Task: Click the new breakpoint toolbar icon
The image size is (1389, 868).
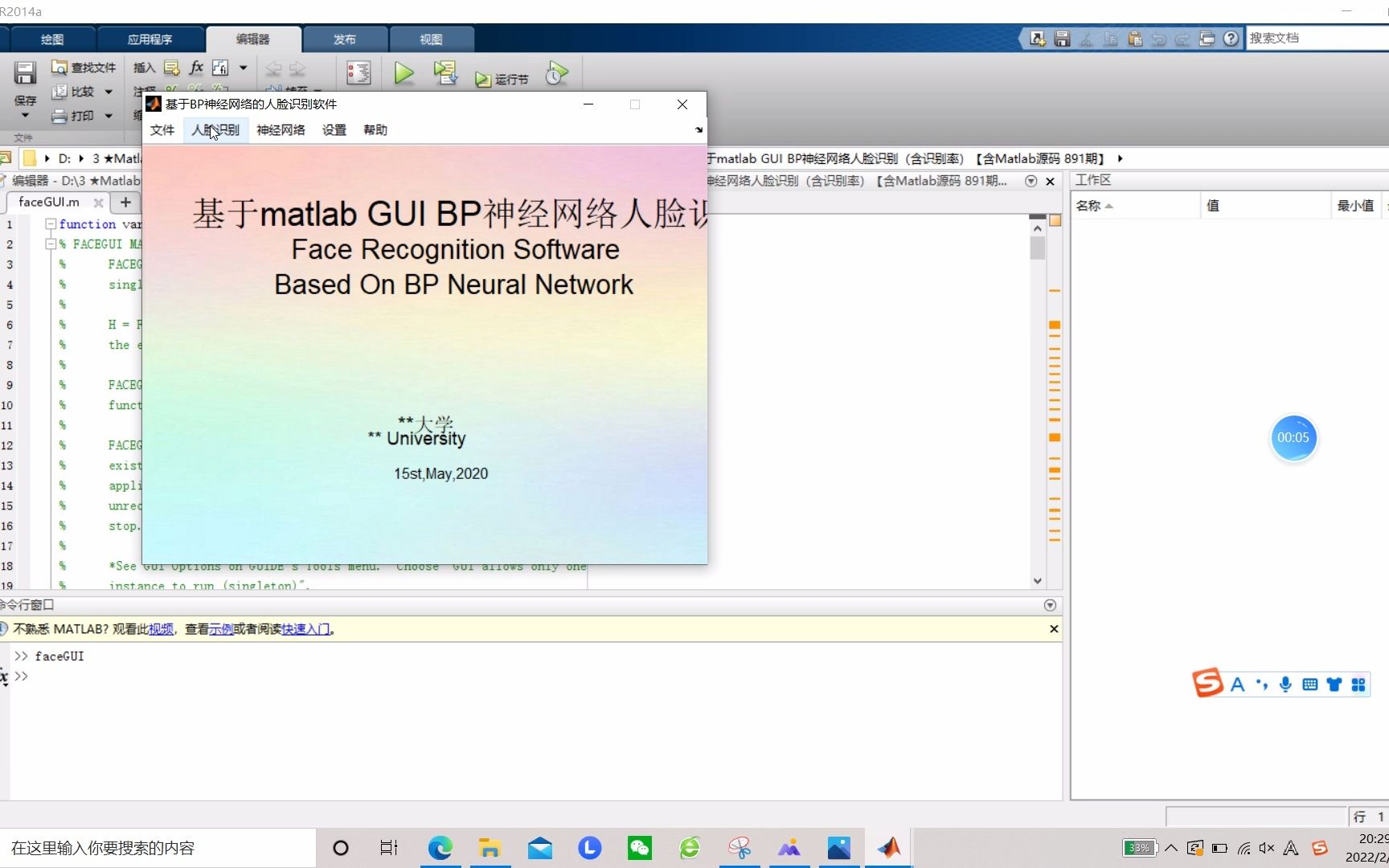Action: [x=359, y=72]
